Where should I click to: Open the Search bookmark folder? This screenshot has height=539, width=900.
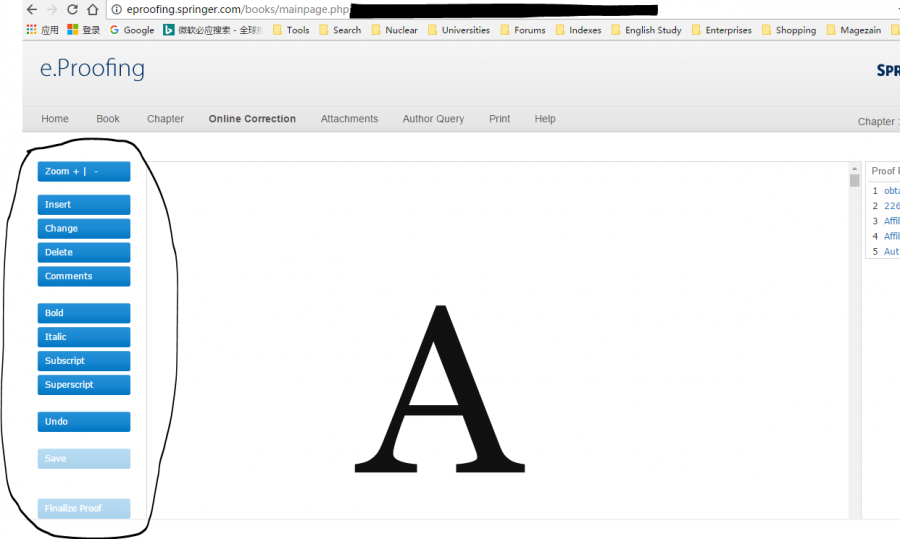pyautogui.click(x=340, y=30)
